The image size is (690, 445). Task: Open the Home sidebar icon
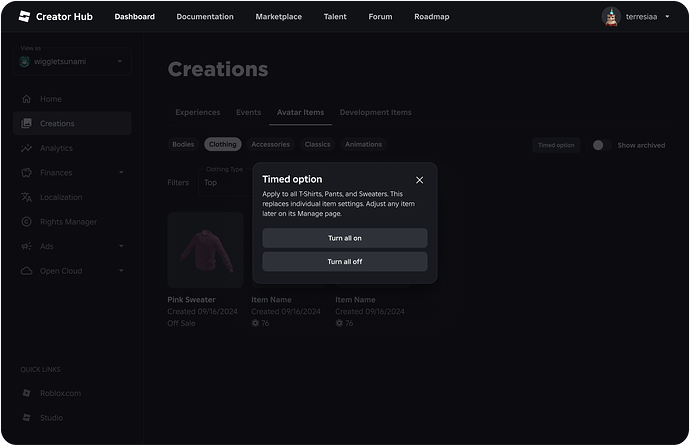[x=26, y=99]
